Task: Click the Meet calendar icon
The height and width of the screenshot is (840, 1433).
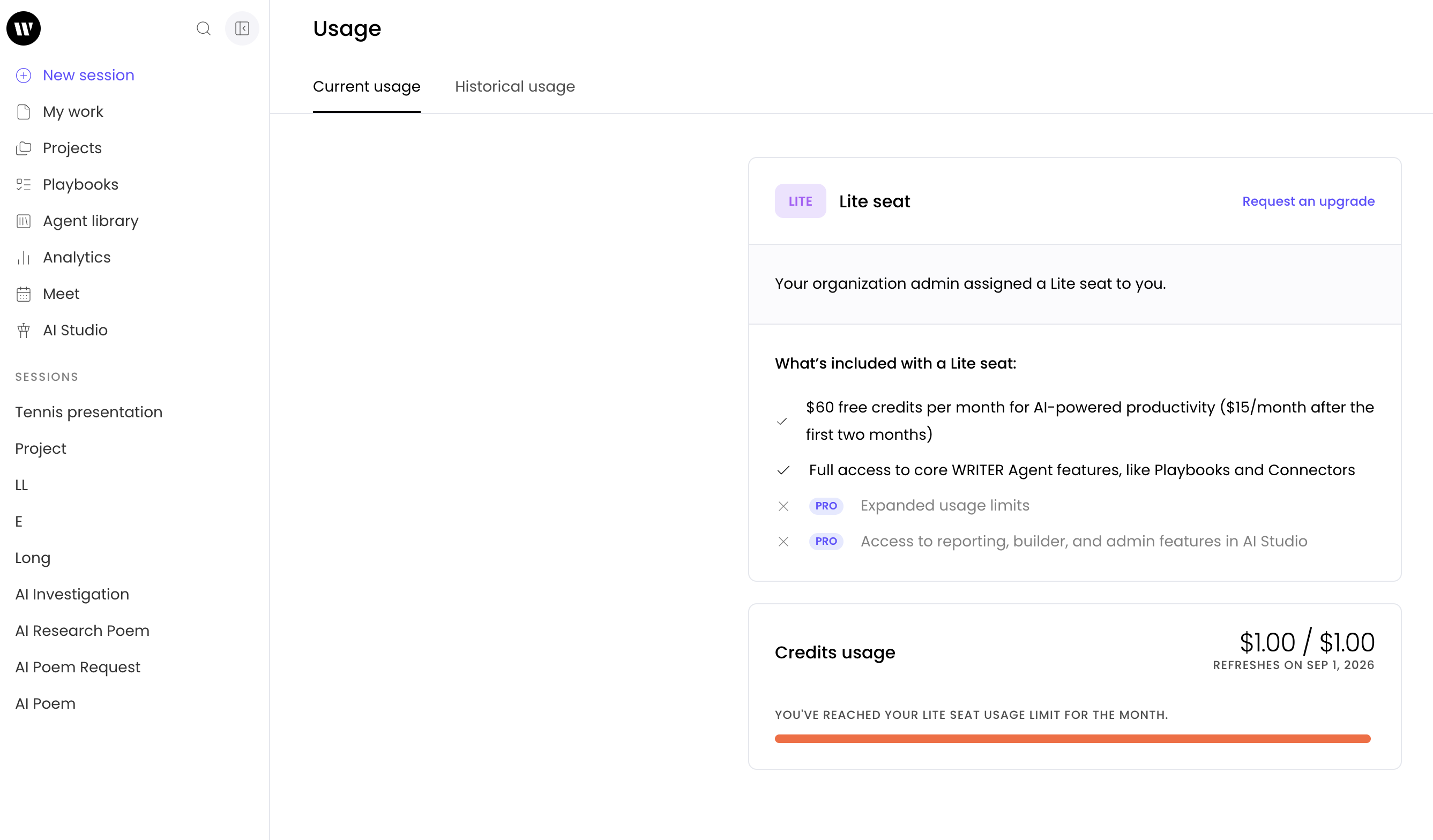Action: point(24,294)
